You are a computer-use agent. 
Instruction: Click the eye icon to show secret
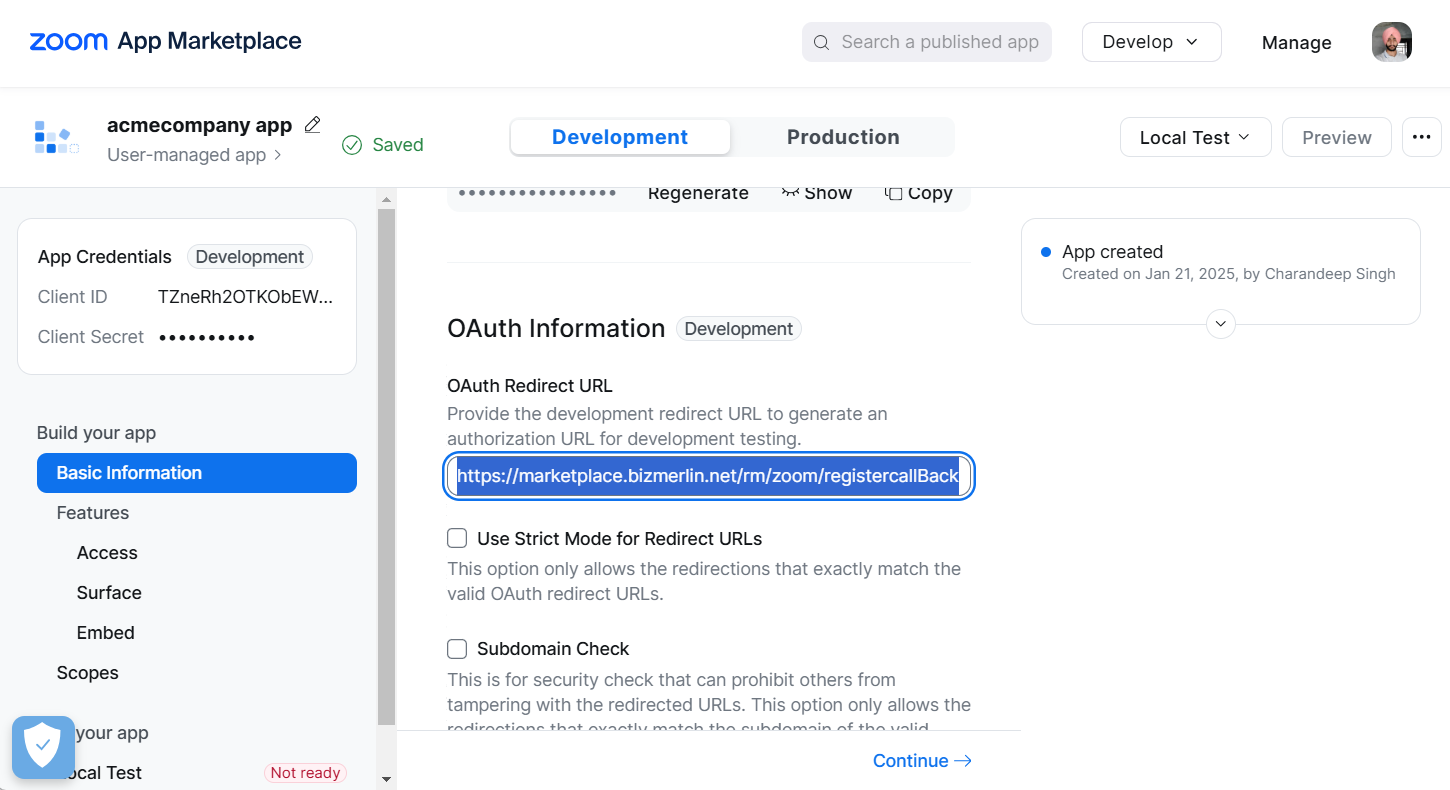(x=791, y=192)
